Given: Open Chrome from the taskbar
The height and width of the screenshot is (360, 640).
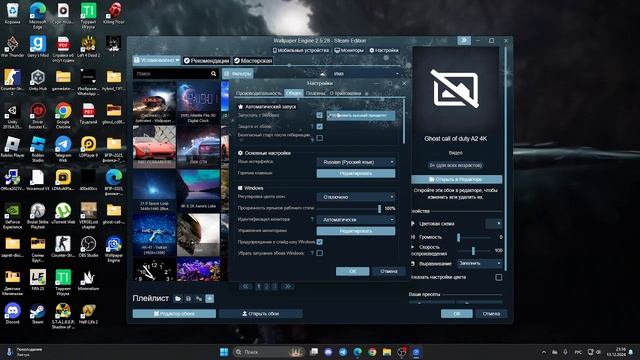Looking at the screenshot, I should [372, 352].
